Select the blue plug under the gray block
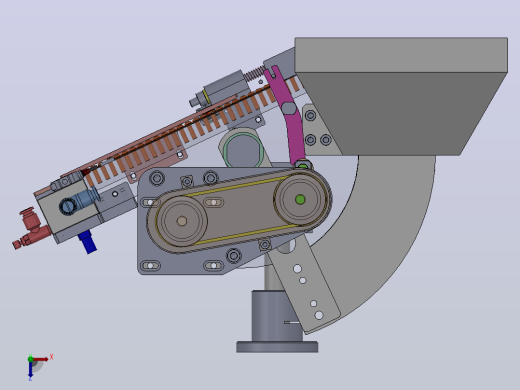This screenshot has height=390, width=520. click(x=87, y=242)
